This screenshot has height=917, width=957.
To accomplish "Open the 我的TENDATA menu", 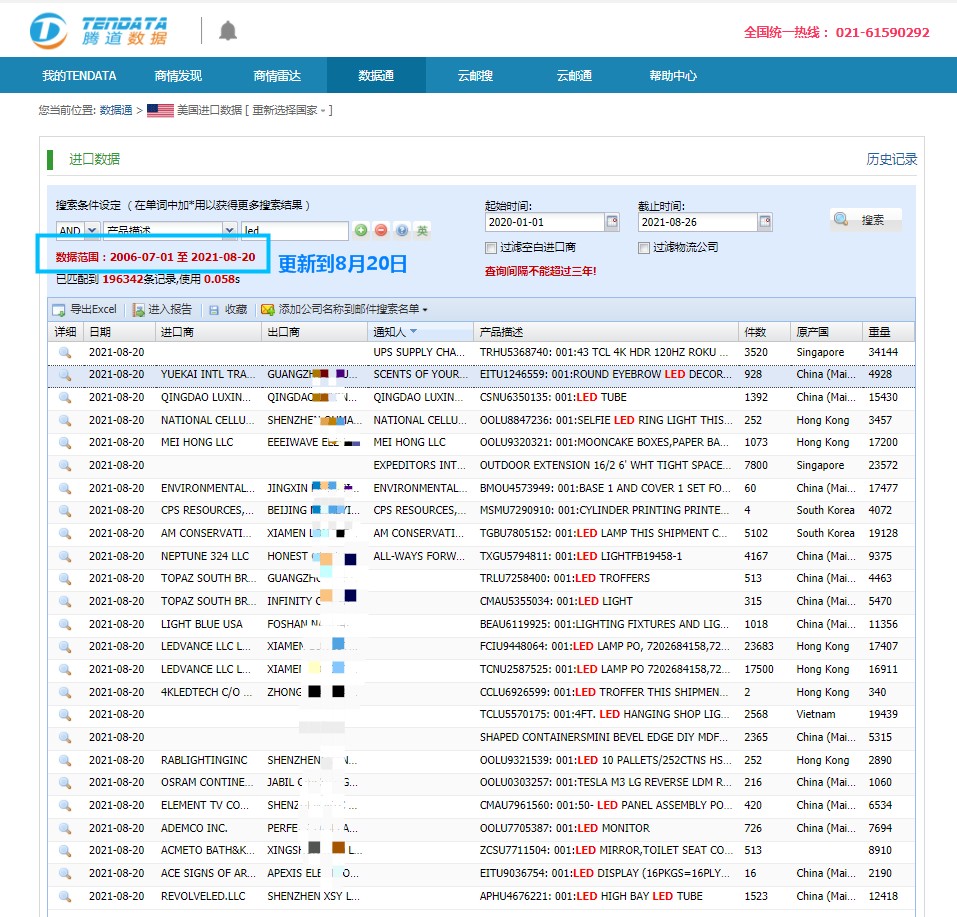I will click(x=79, y=76).
